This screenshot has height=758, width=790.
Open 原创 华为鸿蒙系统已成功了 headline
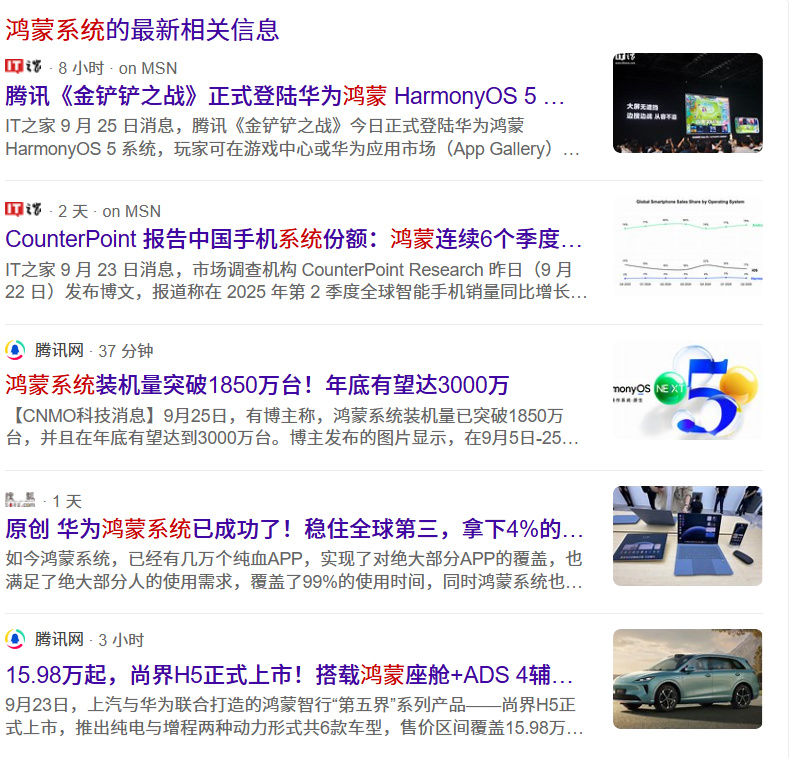click(294, 529)
